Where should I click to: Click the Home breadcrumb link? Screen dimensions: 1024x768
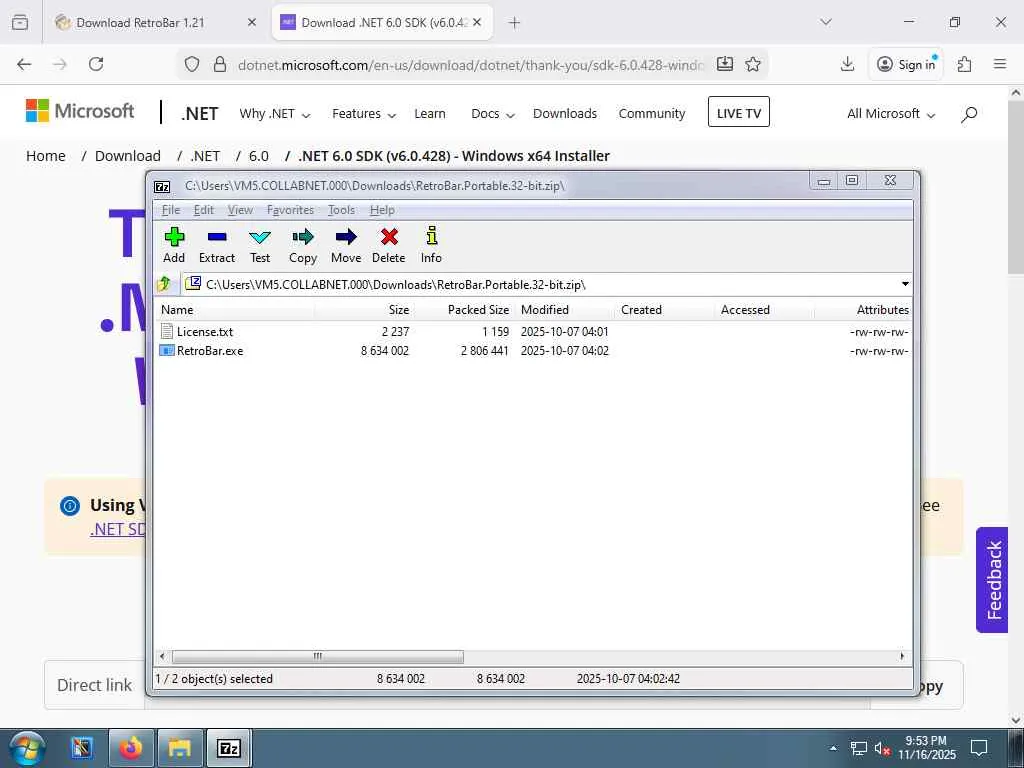pos(46,156)
